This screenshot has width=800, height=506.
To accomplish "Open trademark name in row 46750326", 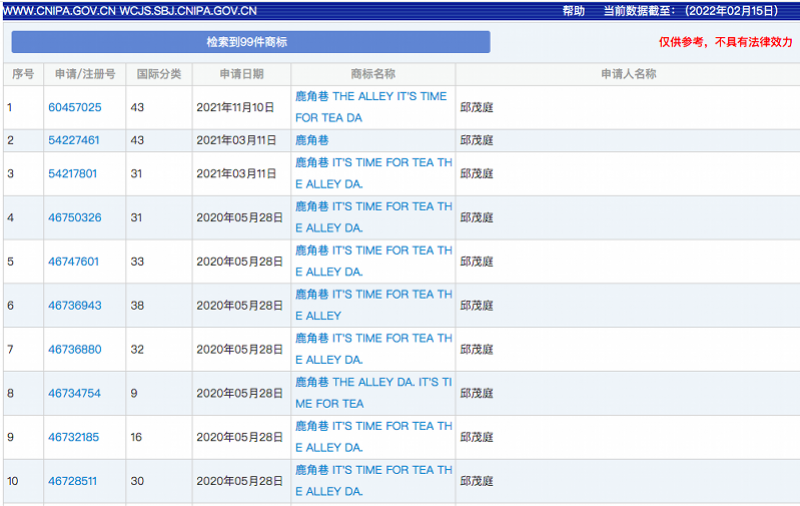I will point(373,217).
